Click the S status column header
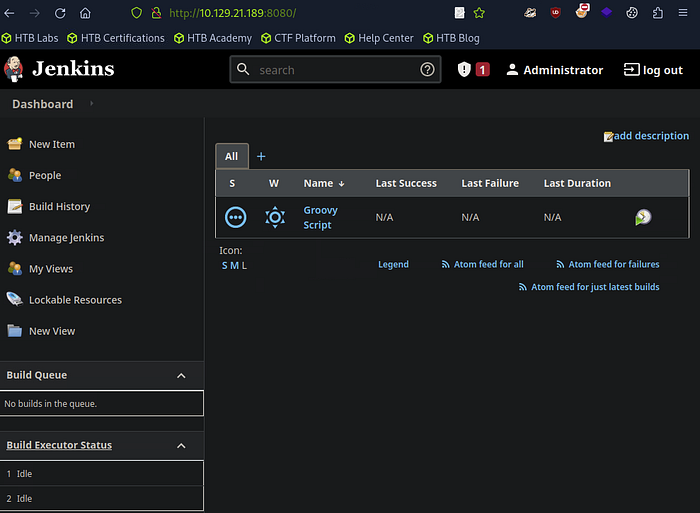 232,184
